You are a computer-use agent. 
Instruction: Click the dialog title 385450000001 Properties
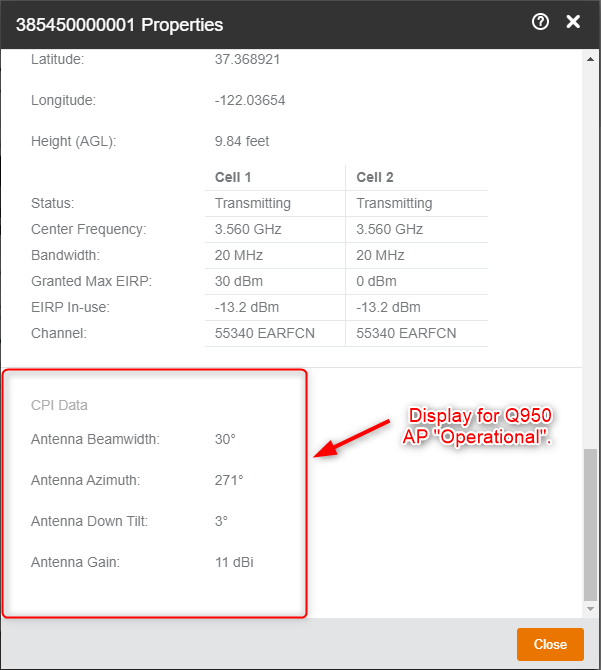[x=120, y=25]
